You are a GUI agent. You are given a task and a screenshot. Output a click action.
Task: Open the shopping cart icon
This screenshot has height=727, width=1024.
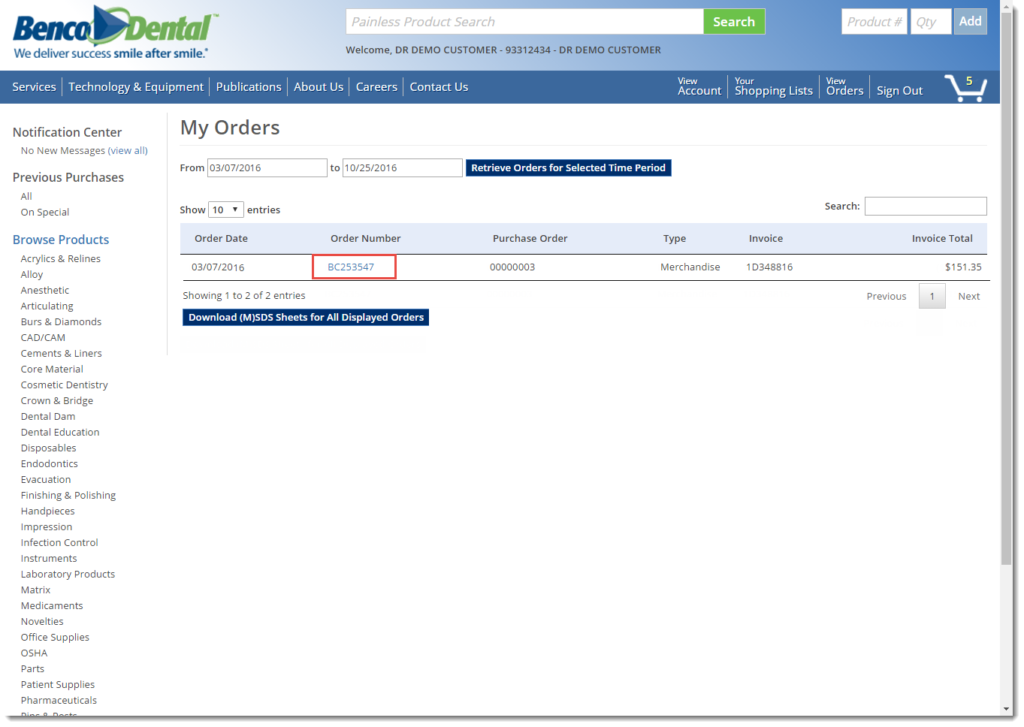[x=963, y=88]
